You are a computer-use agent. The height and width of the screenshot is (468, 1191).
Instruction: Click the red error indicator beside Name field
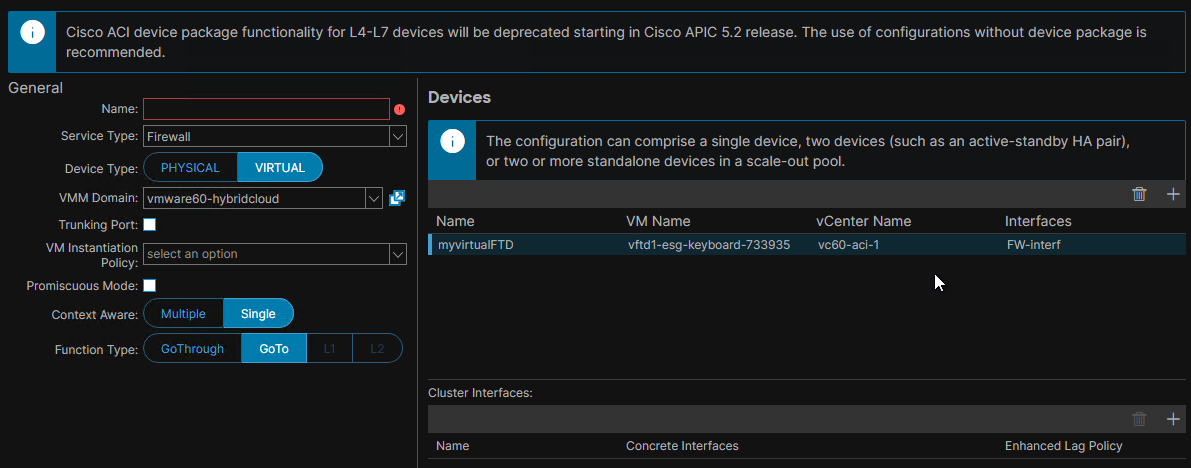pos(400,109)
